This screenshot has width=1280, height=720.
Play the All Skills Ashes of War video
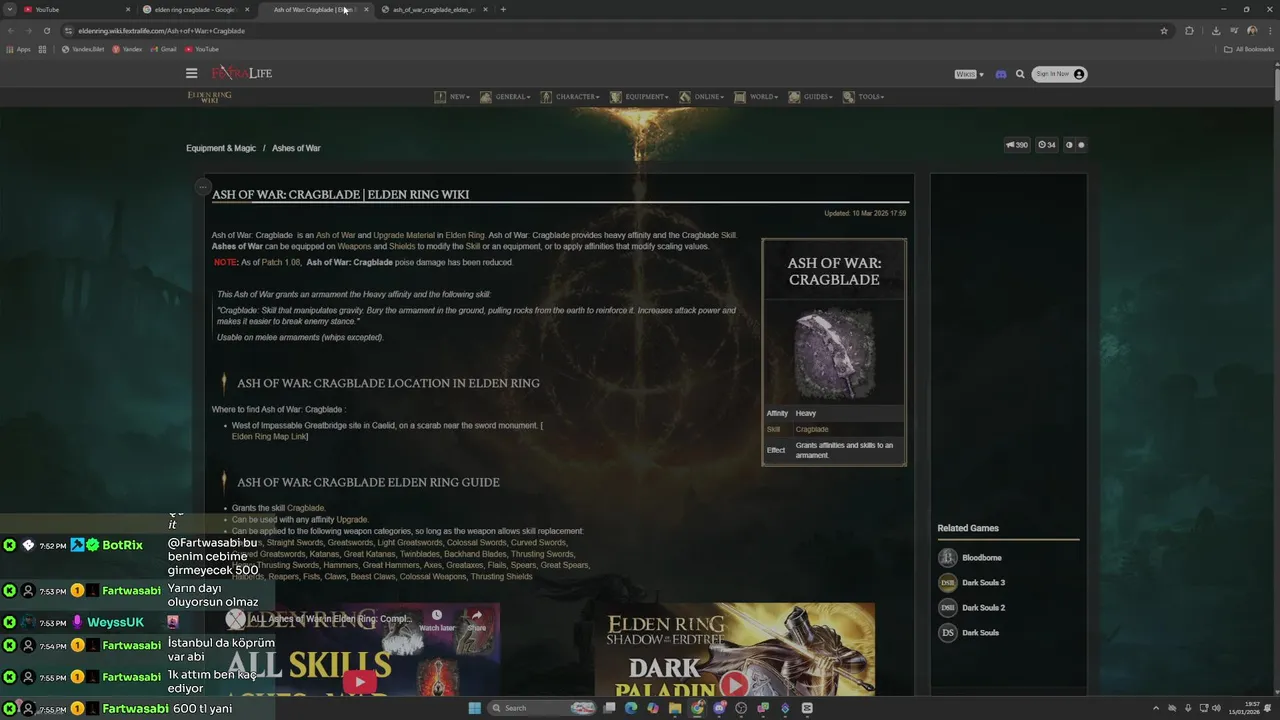(360, 682)
